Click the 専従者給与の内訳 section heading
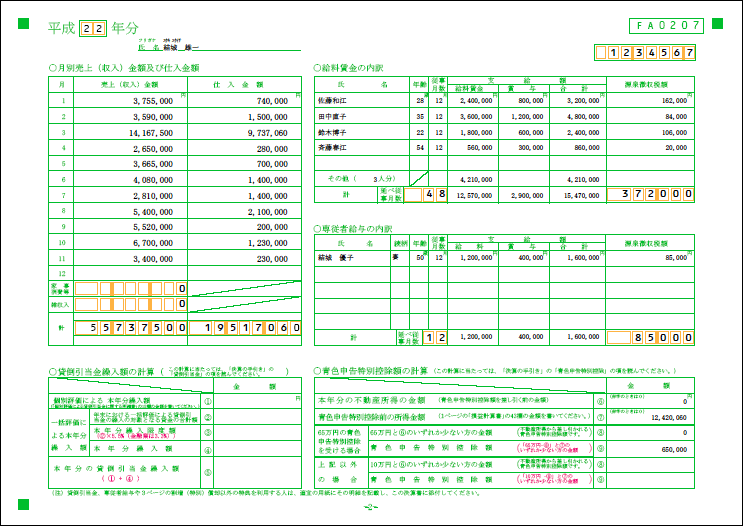Screen dimensions: 743x526 click(x=353, y=229)
